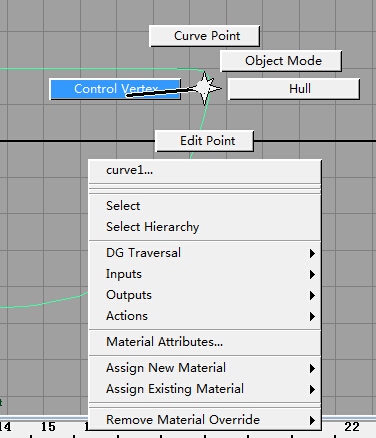Select Control Vertex option
Image resolution: width=376 pixels, height=438 pixels.
(115, 89)
